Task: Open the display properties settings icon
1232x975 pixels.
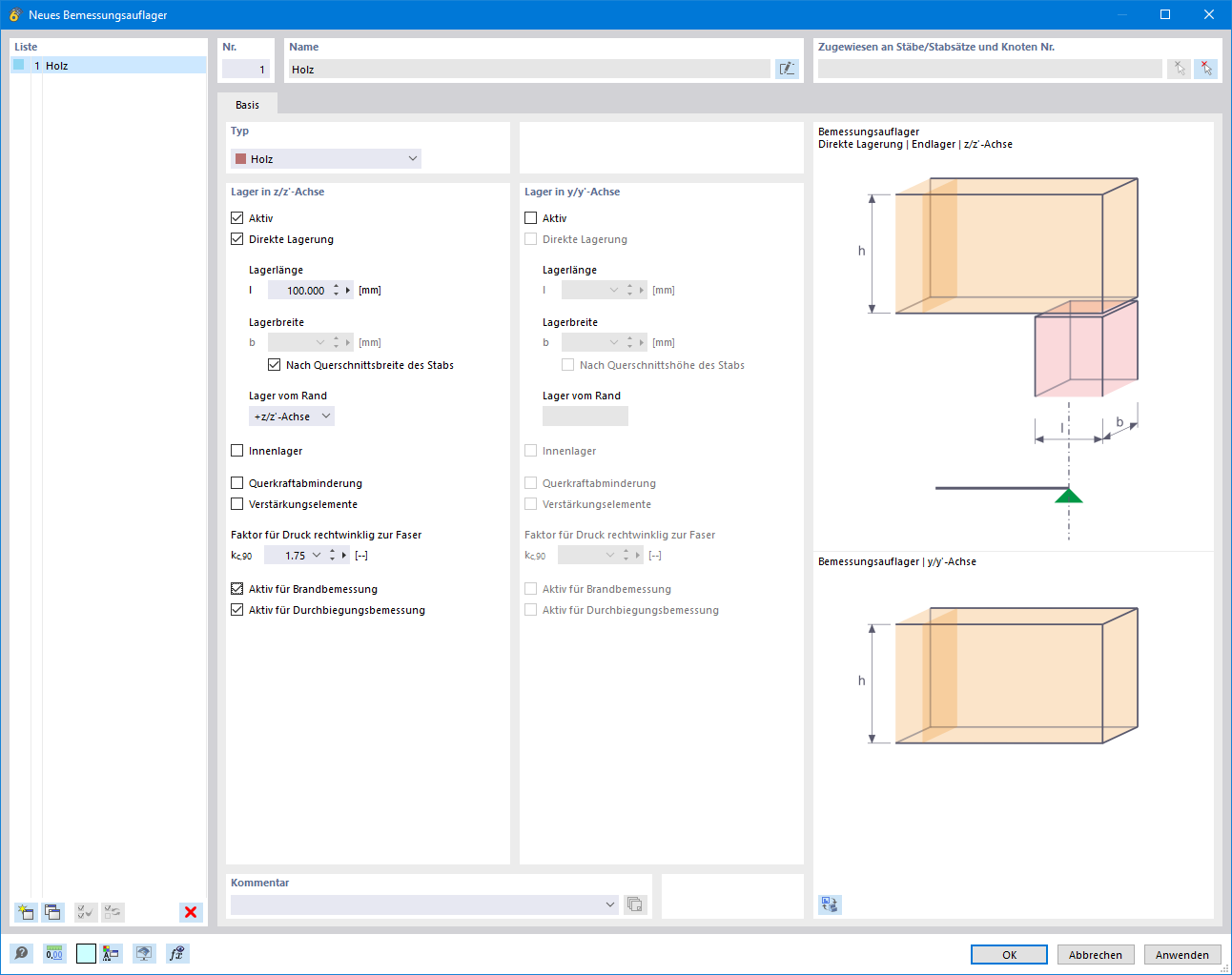Action: (144, 953)
